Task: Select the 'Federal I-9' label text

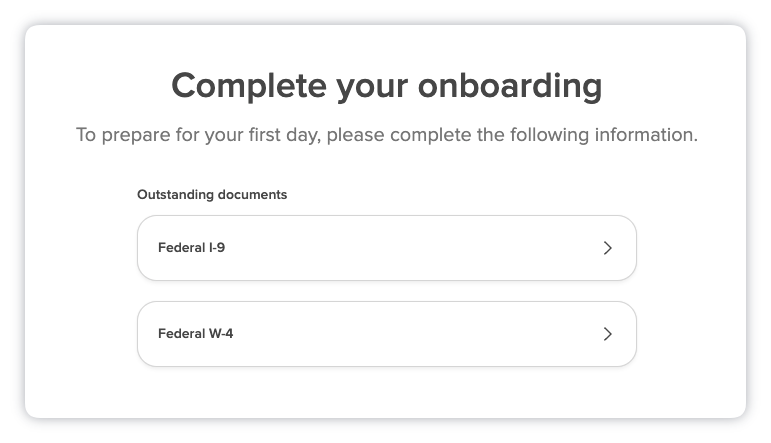Action: coord(191,247)
